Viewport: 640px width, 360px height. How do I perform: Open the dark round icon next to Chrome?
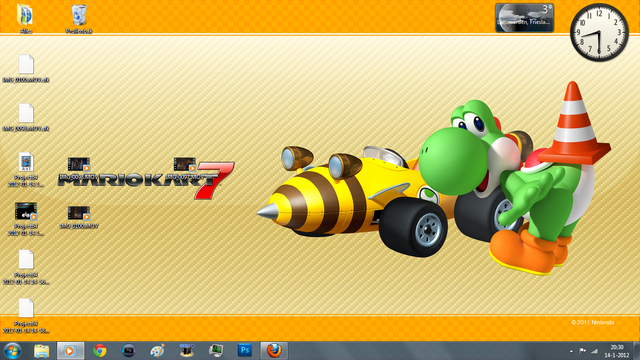click(x=129, y=351)
